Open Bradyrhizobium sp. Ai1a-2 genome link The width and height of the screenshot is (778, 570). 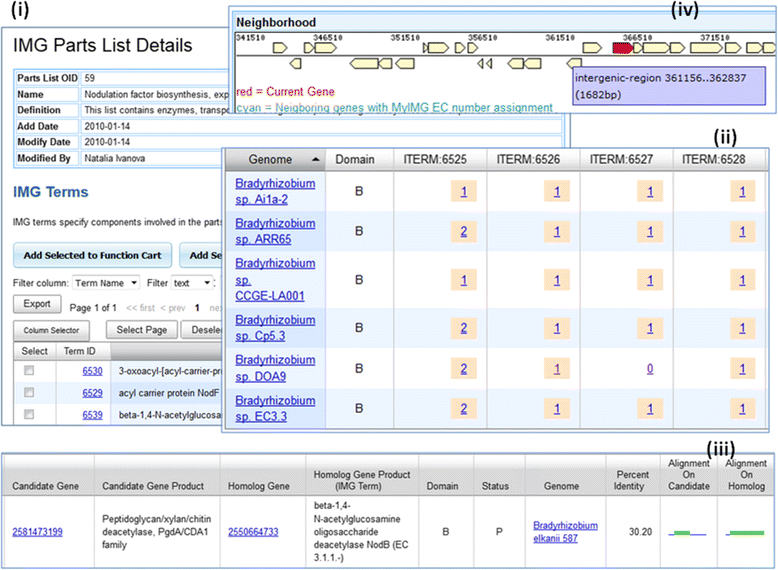click(x=275, y=191)
